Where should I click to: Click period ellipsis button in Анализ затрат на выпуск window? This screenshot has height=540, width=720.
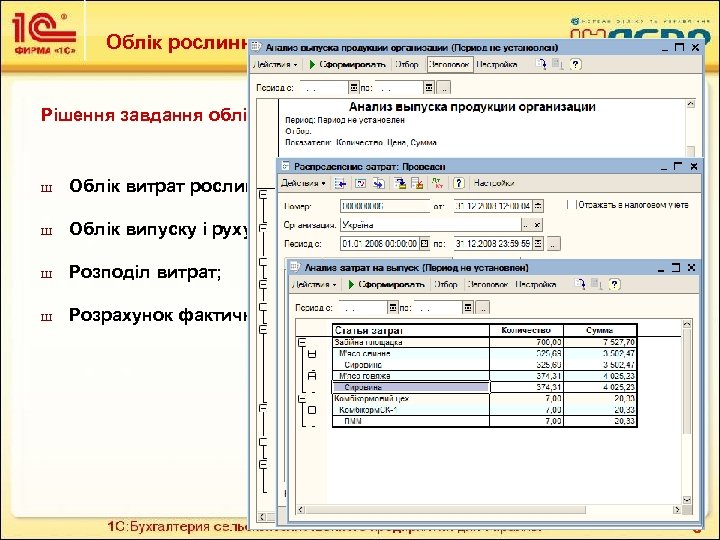tap(483, 307)
